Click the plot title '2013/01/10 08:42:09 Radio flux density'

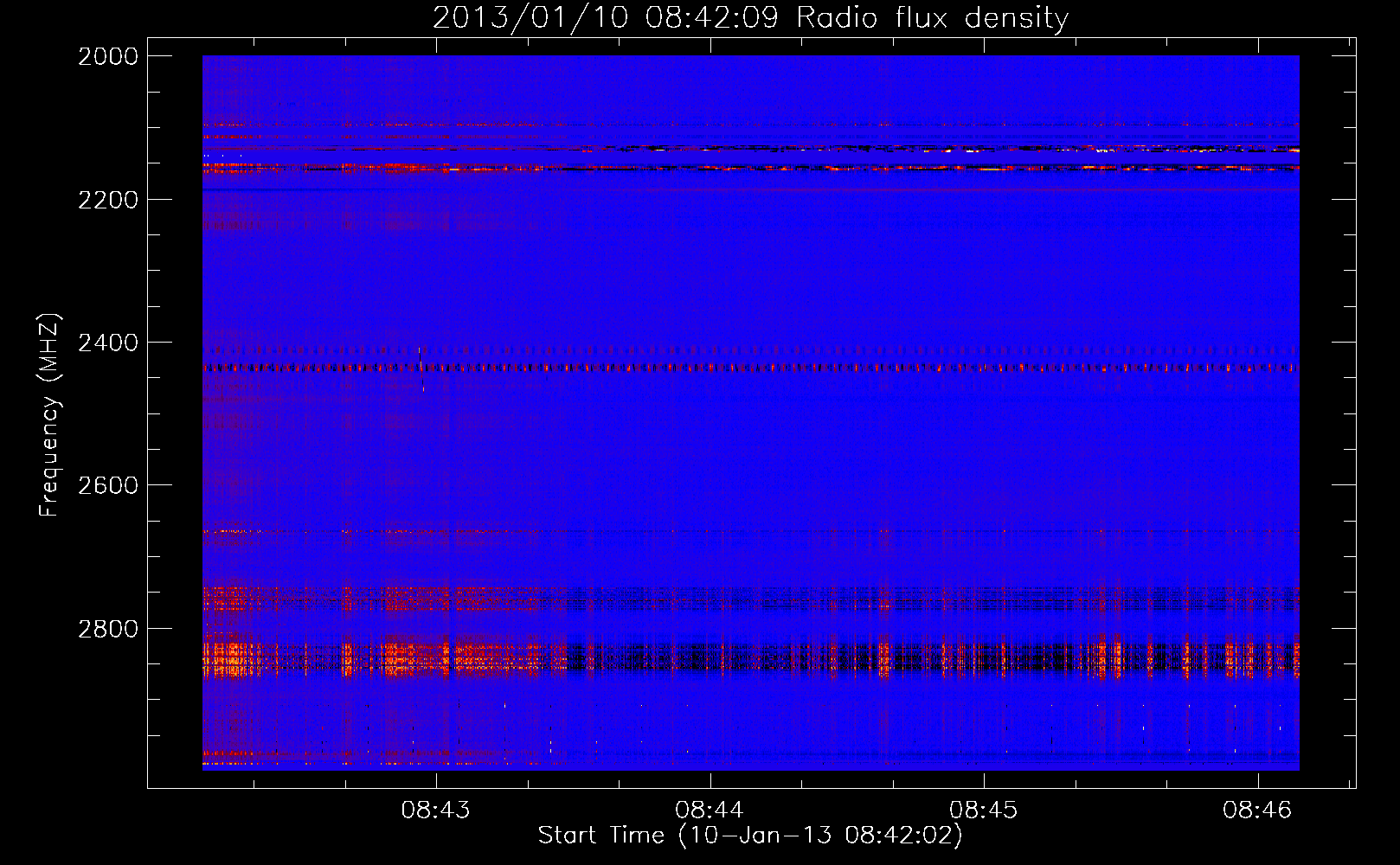pos(750,17)
